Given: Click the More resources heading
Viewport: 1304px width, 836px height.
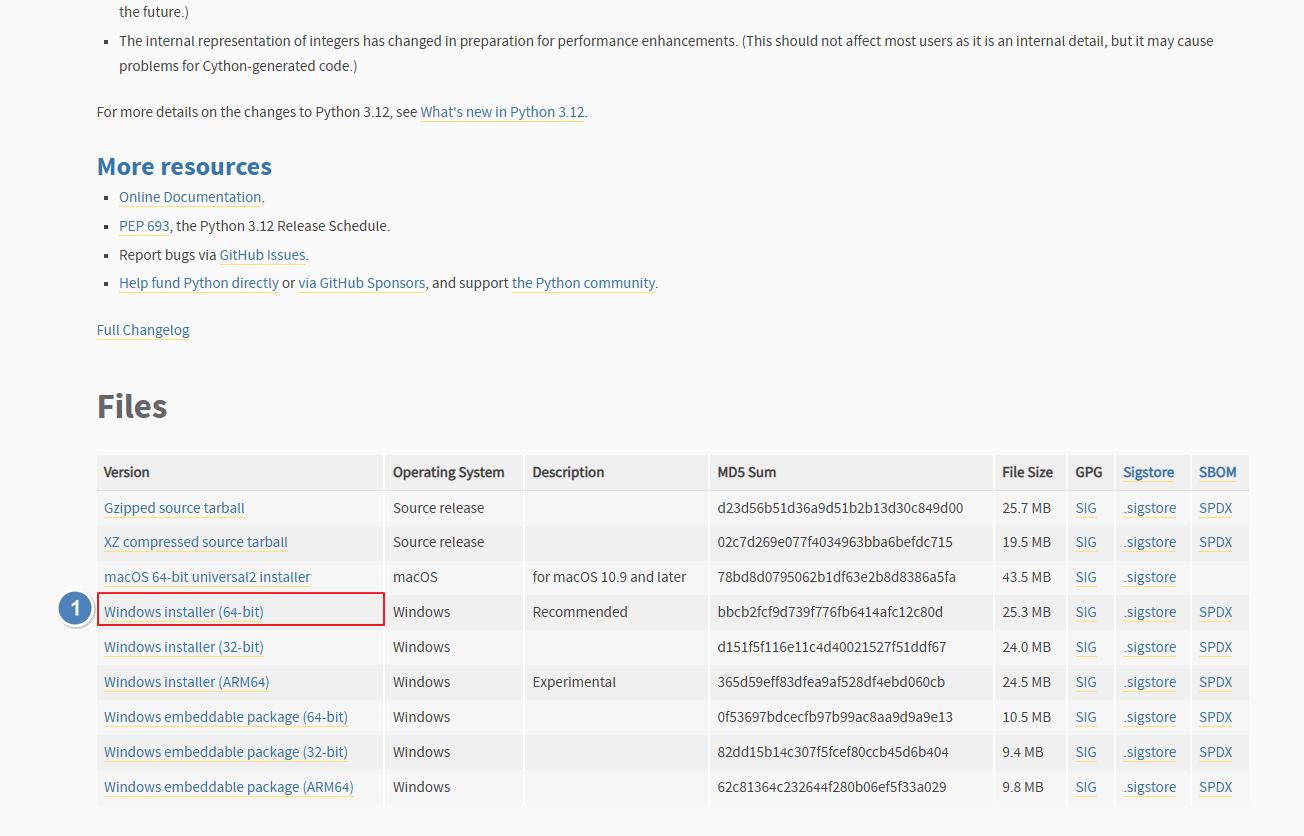Looking at the screenshot, I should point(184,166).
